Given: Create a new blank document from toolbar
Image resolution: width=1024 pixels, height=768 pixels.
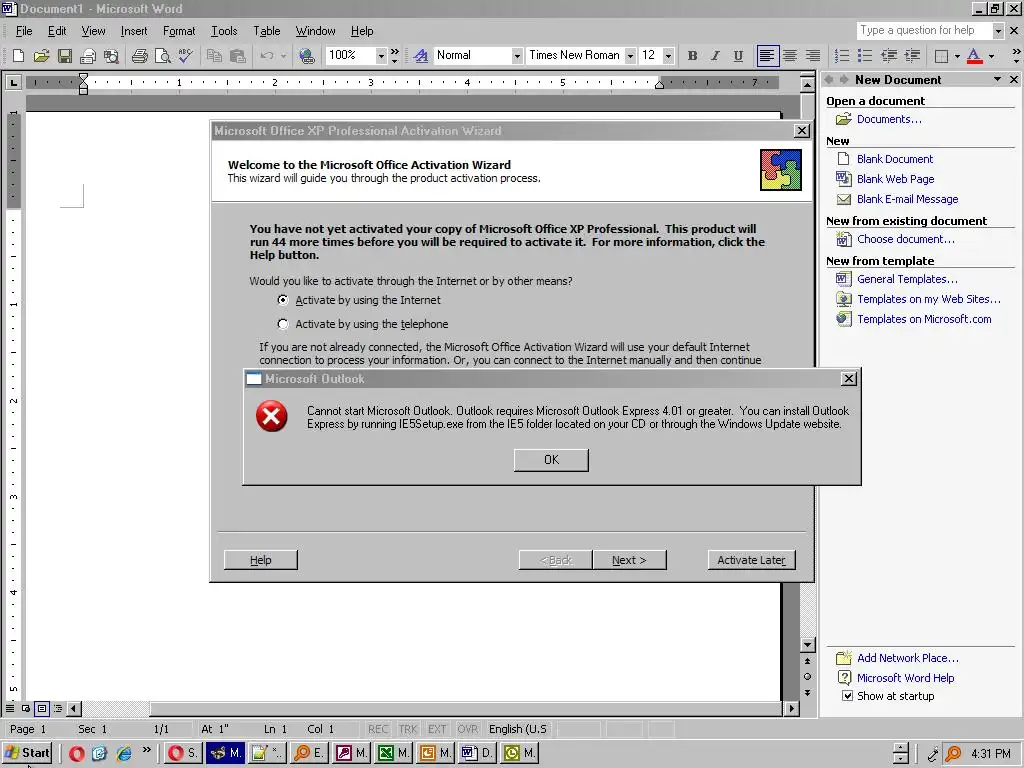Looking at the screenshot, I should tap(18, 56).
